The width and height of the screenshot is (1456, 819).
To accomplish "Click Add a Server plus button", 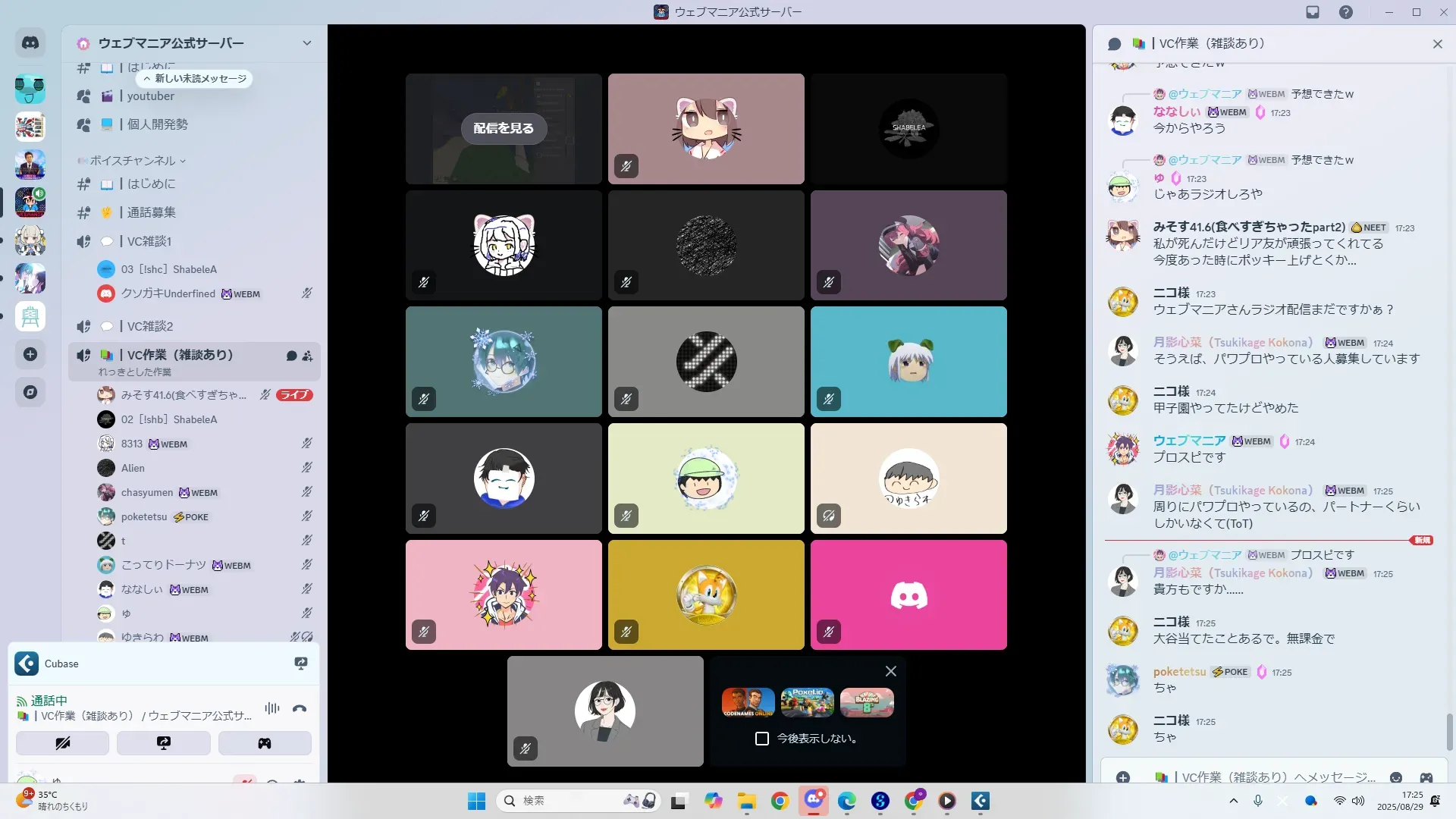I will pos(30,354).
